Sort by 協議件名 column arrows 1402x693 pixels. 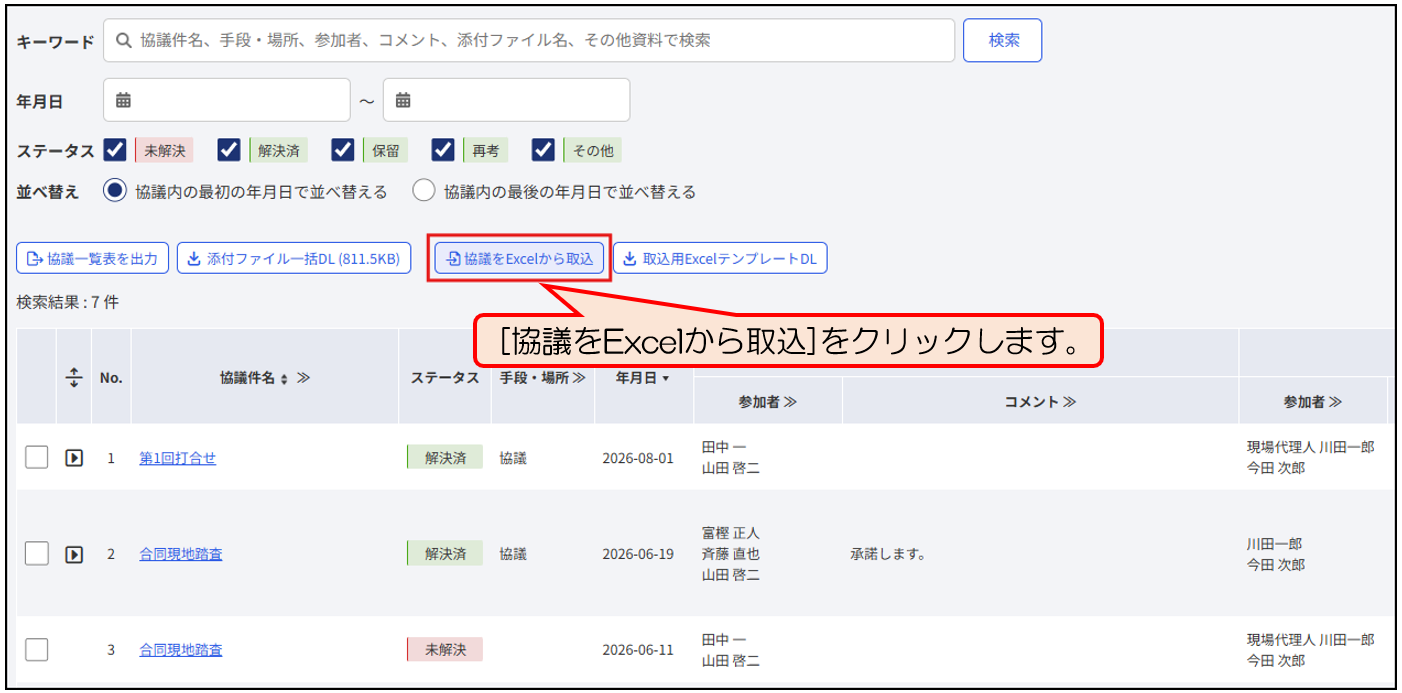[283, 379]
